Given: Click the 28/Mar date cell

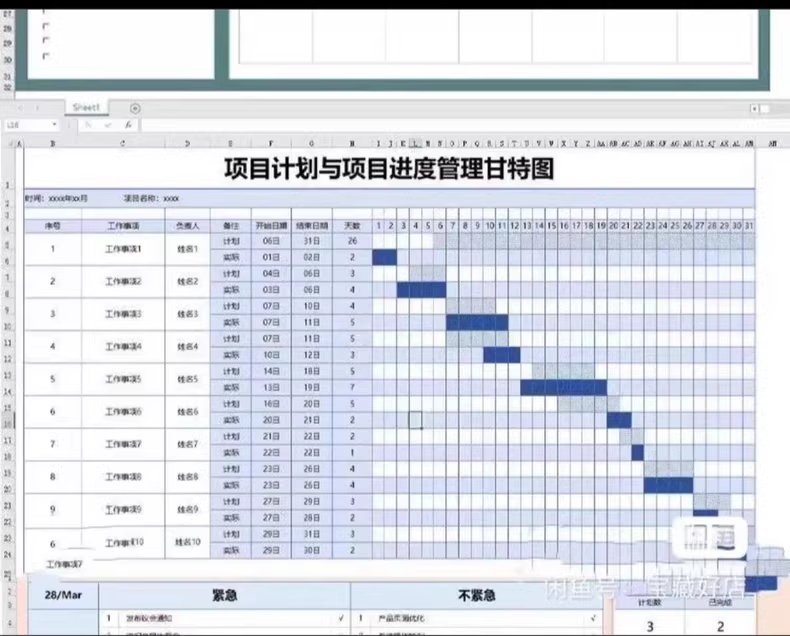Looking at the screenshot, I should point(63,595).
